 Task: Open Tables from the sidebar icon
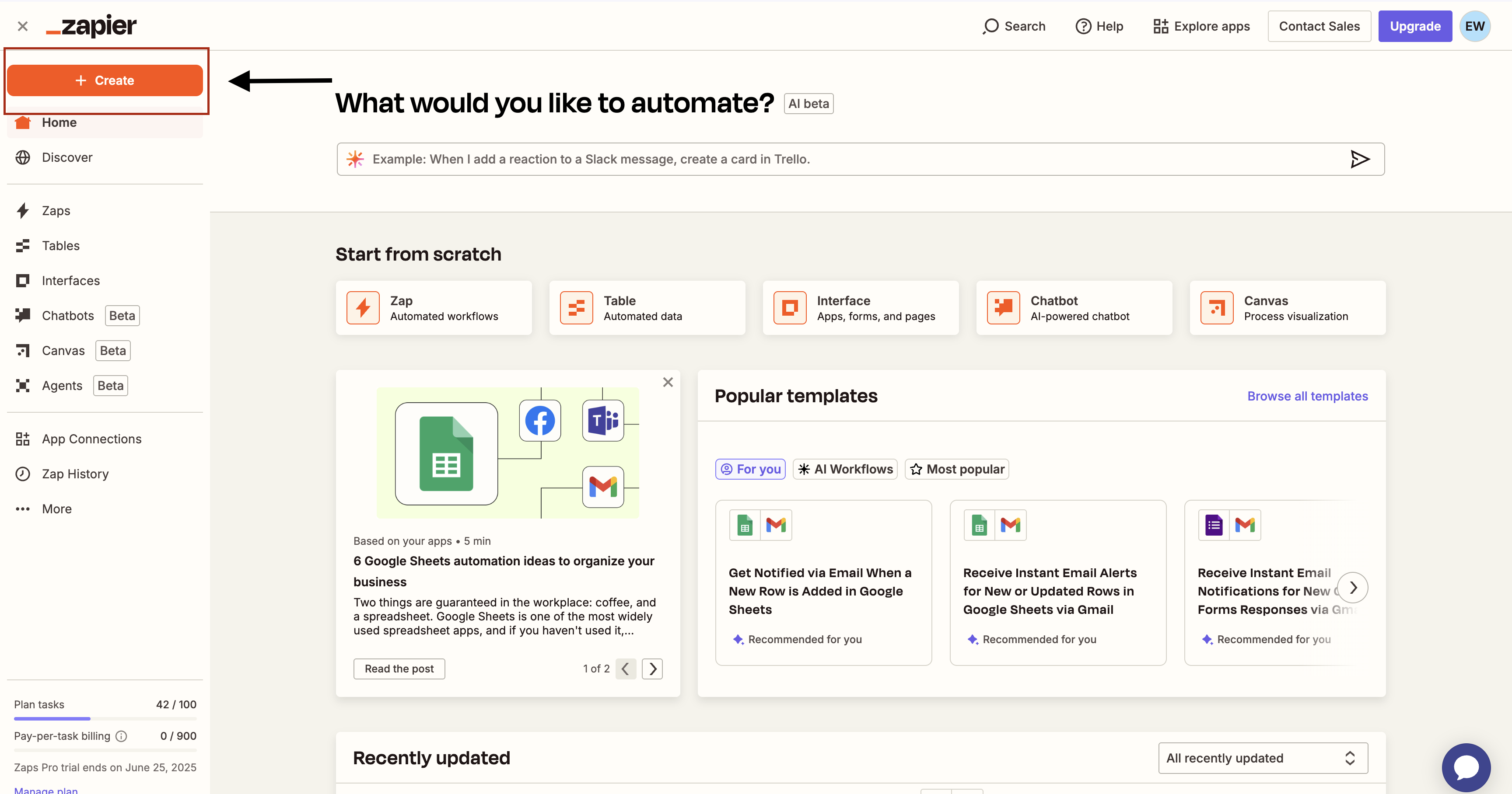pyautogui.click(x=23, y=246)
